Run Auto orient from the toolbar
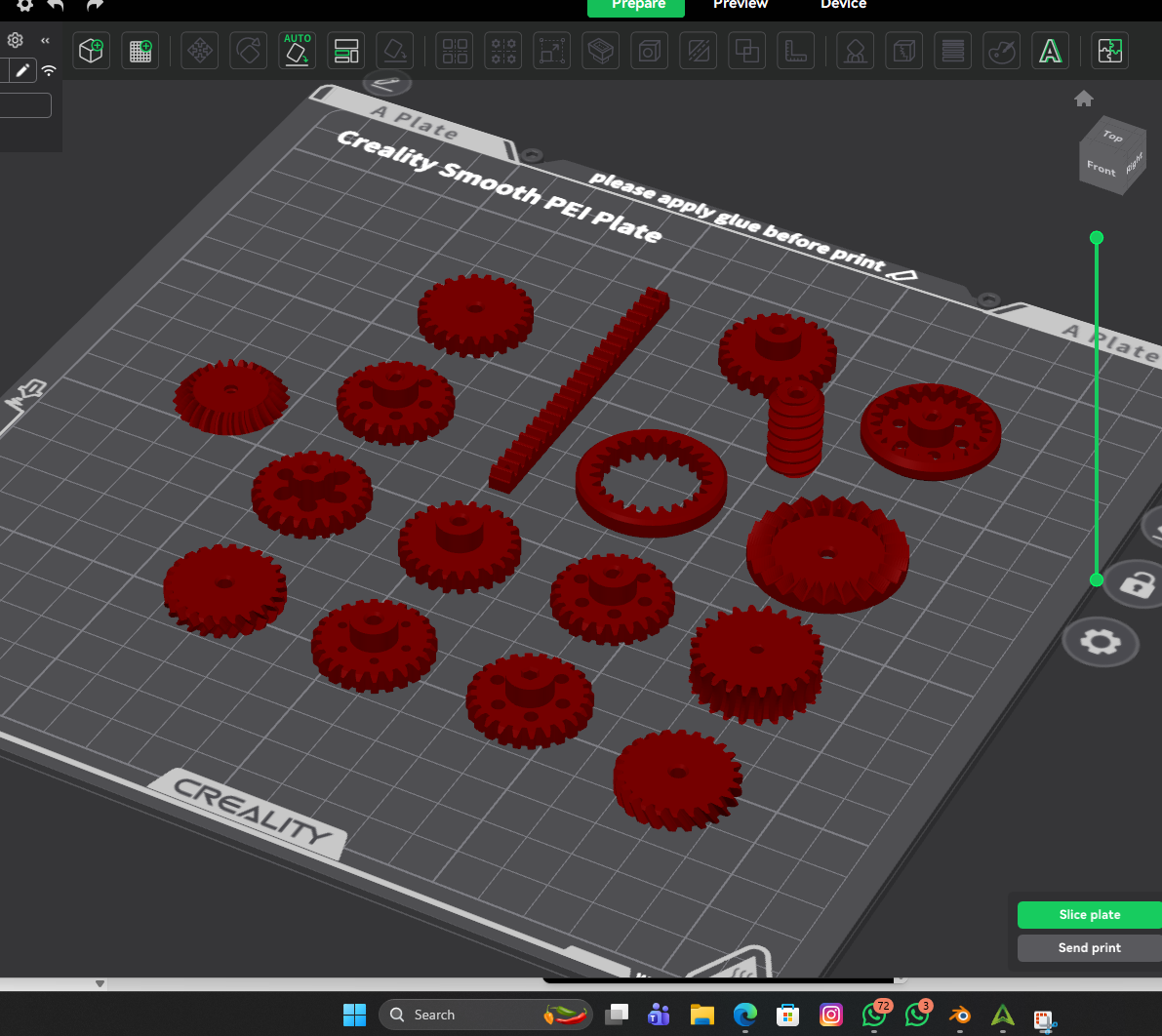1162x1036 pixels. click(298, 51)
